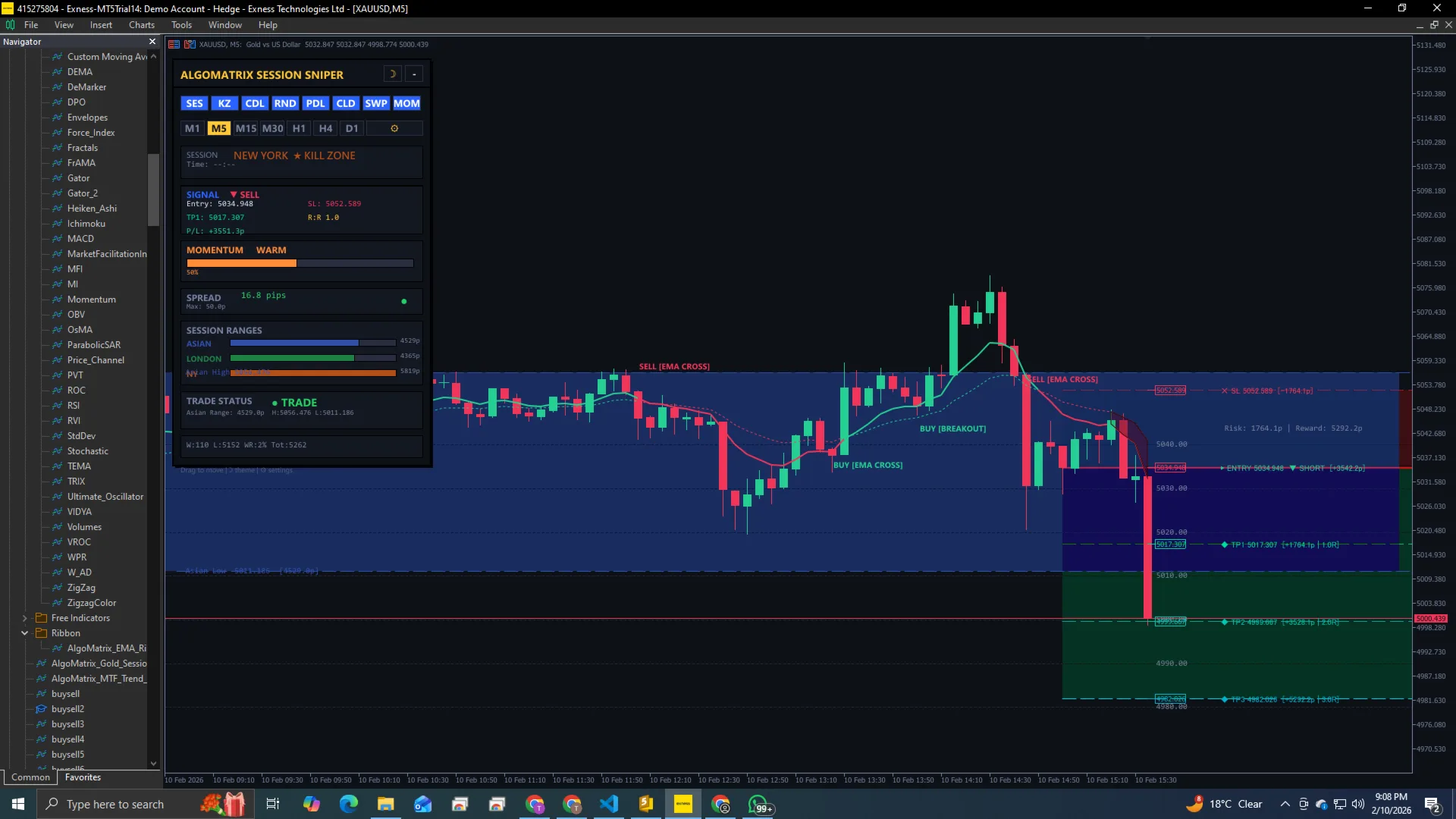This screenshot has height=819, width=1456.
Task: Toggle the SWP overlay button
Action: tap(376, 103)
